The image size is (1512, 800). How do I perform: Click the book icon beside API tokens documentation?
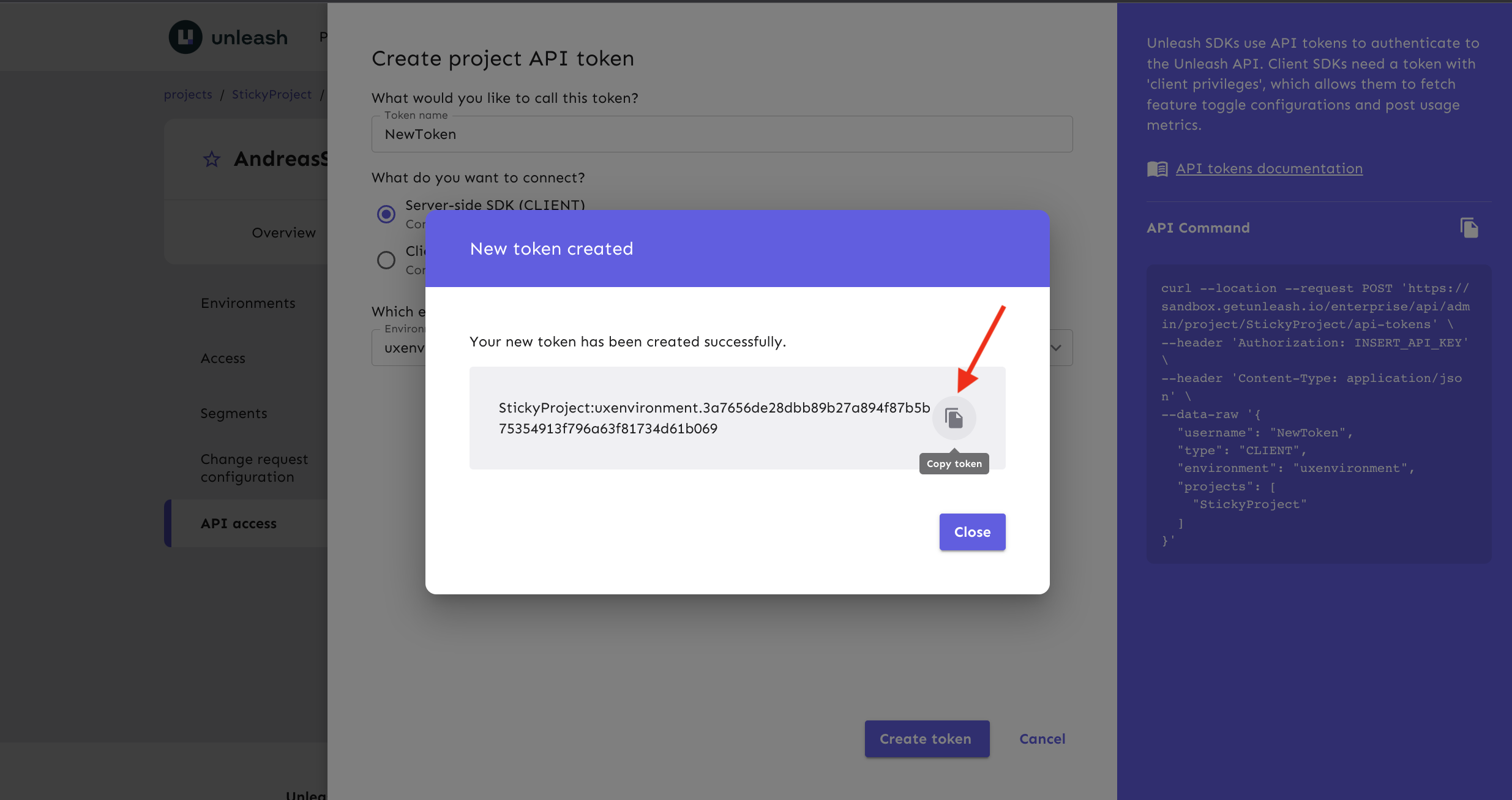[1157, 169]
